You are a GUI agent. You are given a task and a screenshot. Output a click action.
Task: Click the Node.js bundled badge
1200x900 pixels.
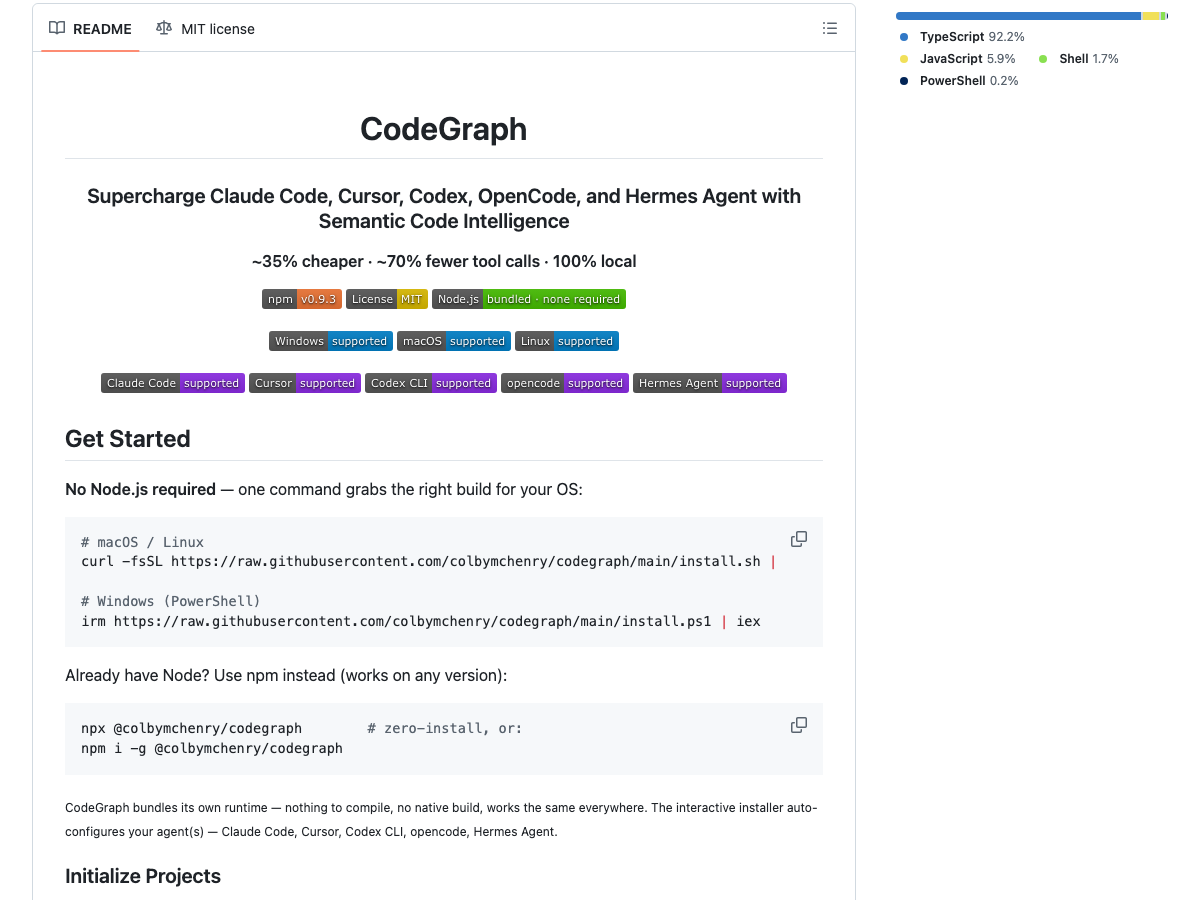(529, 299)
